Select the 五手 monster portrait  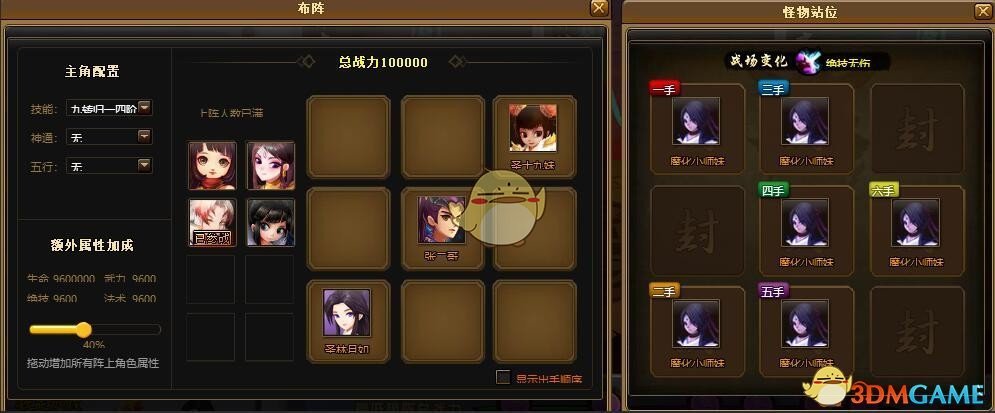[805, 324]
